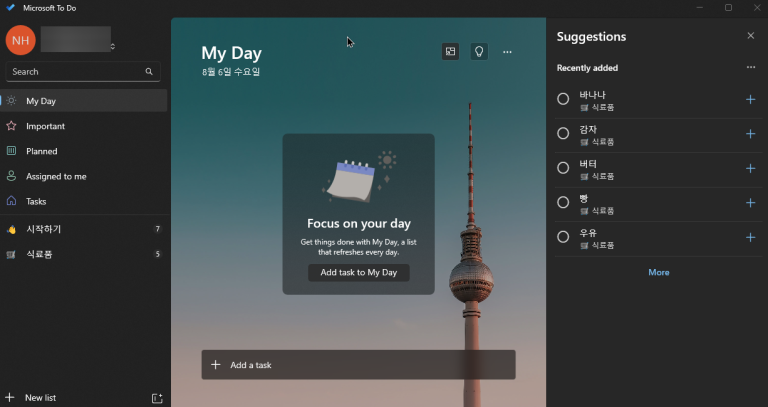Screen dimensions: 768x407
Task: Add 우유 to My Day with plus icon
Action: 751,237
